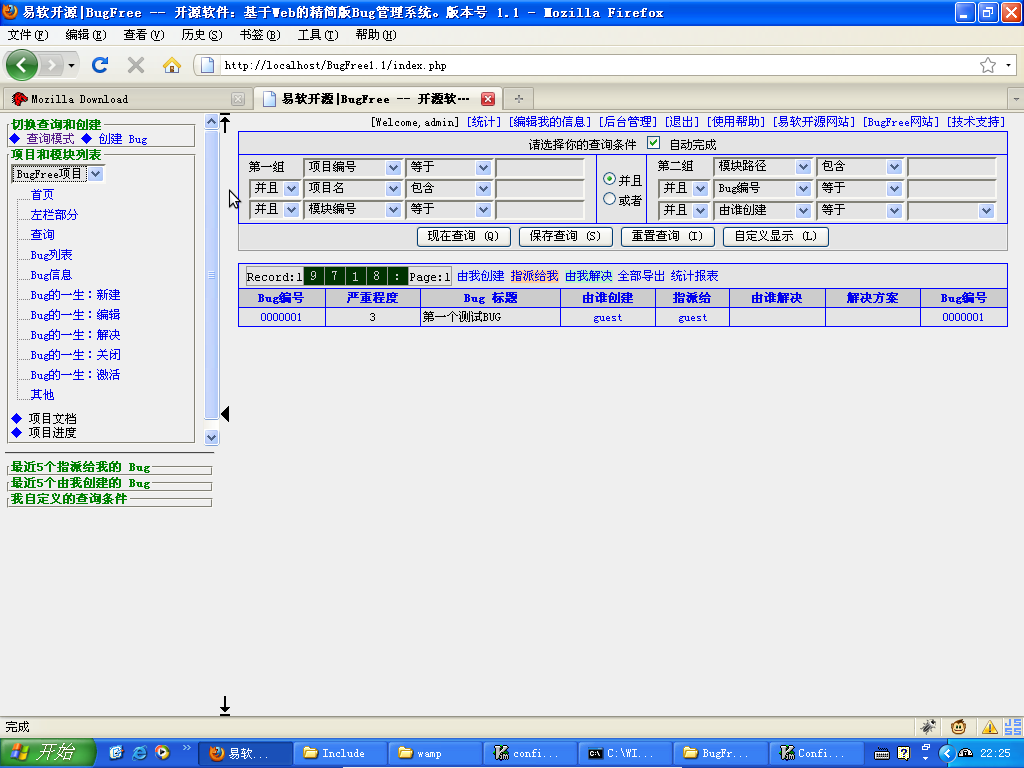Switch to the Include folder taskbar button

[x=340, y=753]
